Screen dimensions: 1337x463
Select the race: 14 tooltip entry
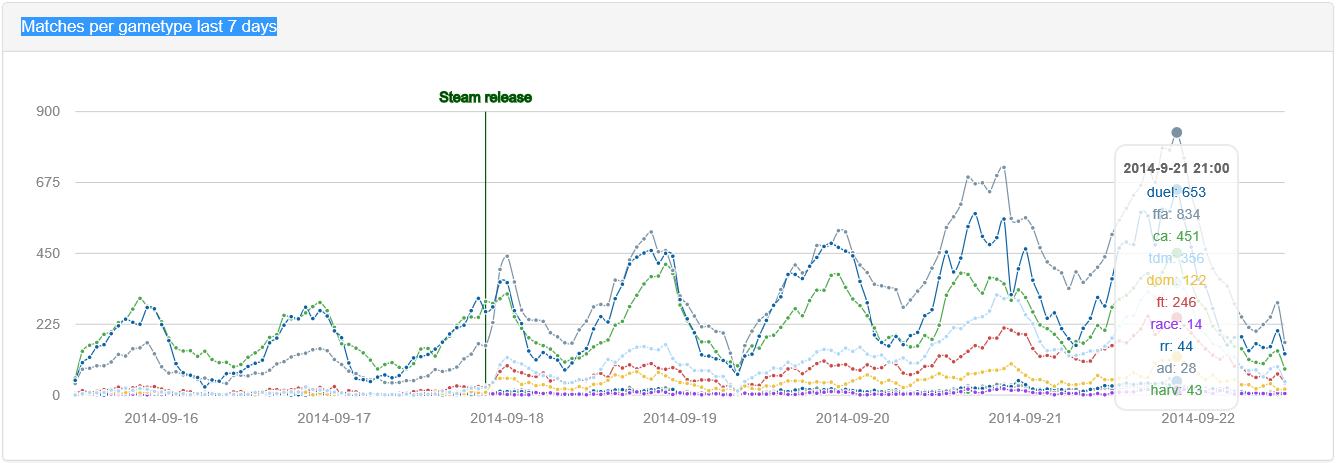pos(1176,324)
